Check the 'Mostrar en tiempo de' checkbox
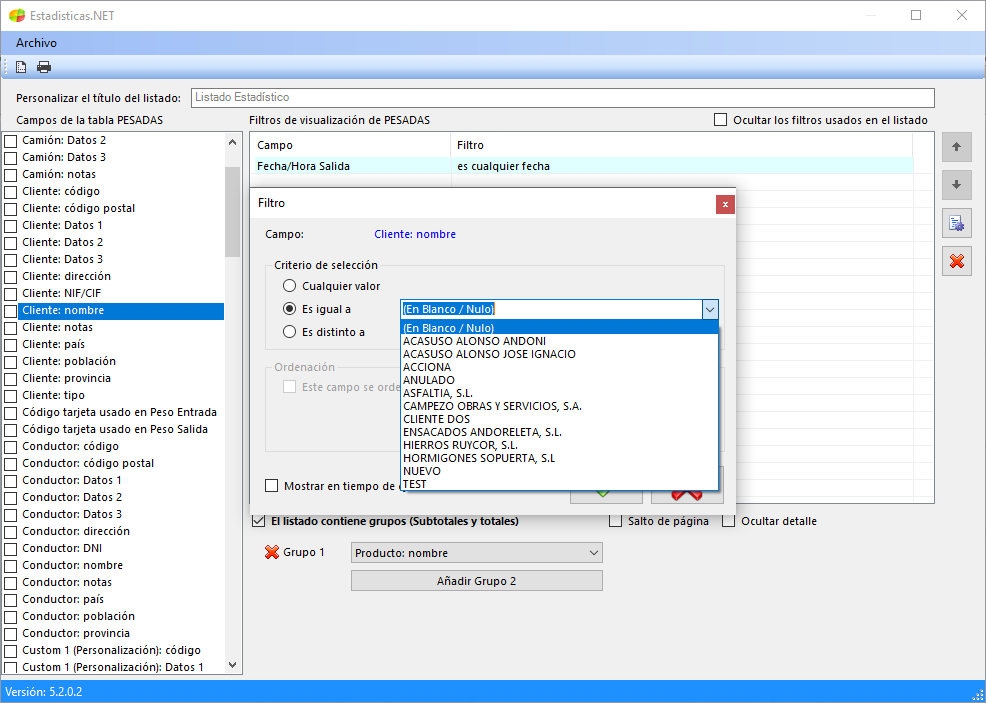 (x=272, y=485)
